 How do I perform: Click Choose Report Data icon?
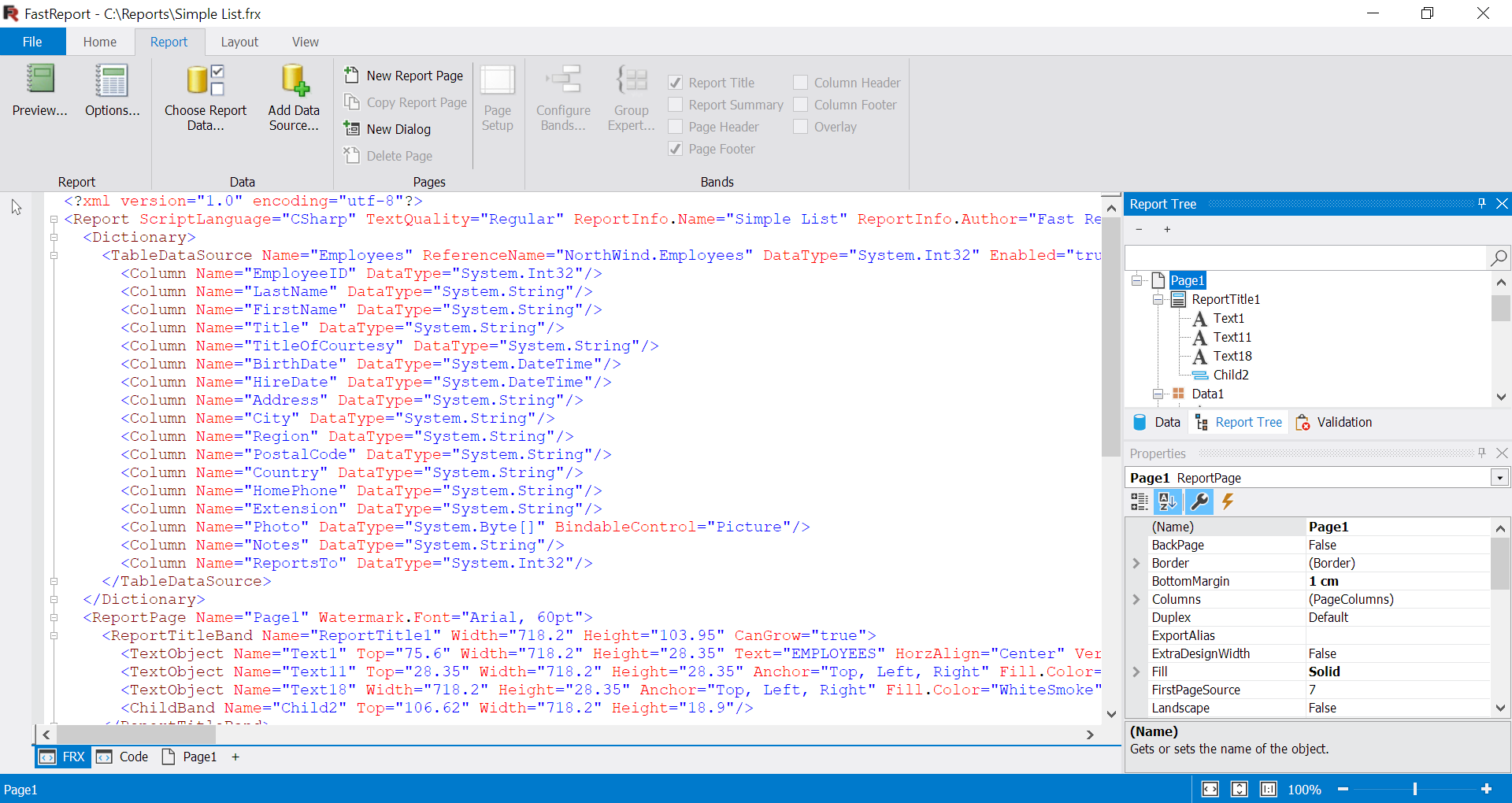206,81
